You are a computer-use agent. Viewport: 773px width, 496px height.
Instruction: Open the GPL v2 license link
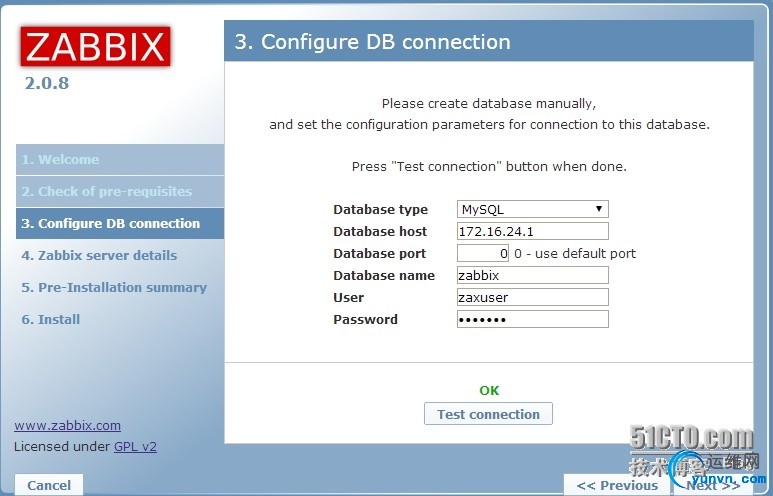click(x=136, y=447)
